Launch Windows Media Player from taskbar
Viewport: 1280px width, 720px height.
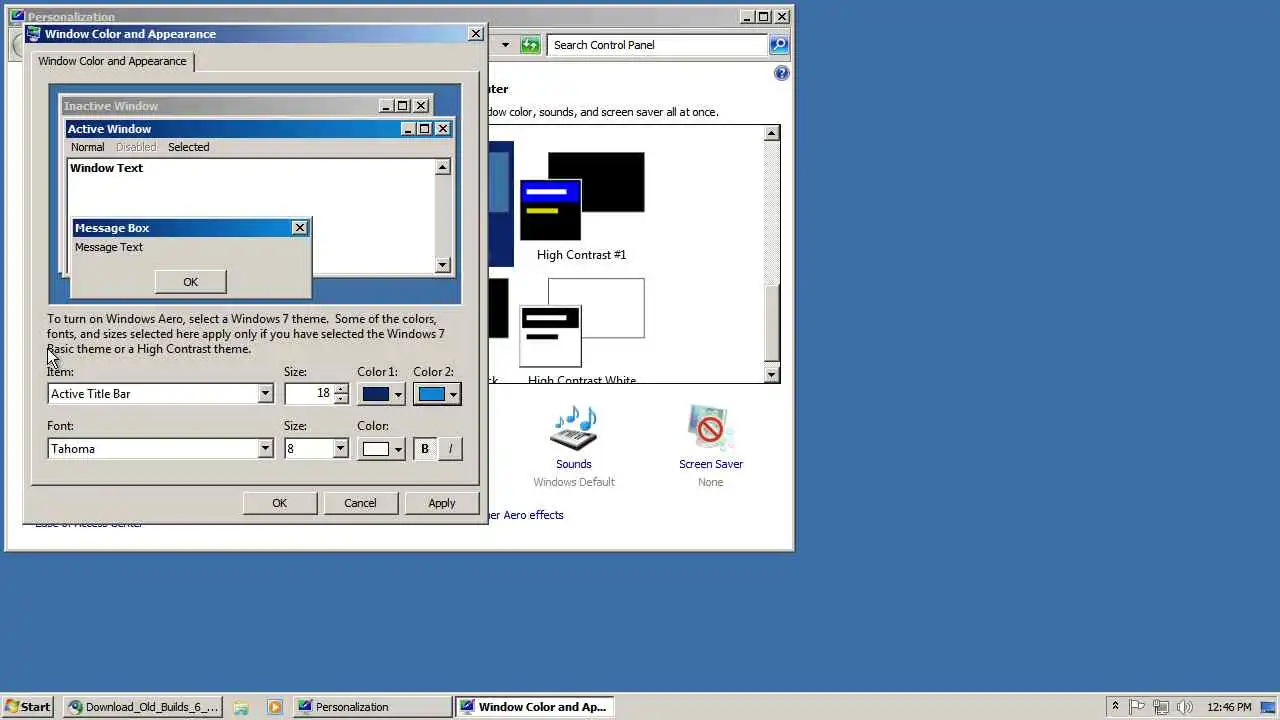[x=275, y=706]
